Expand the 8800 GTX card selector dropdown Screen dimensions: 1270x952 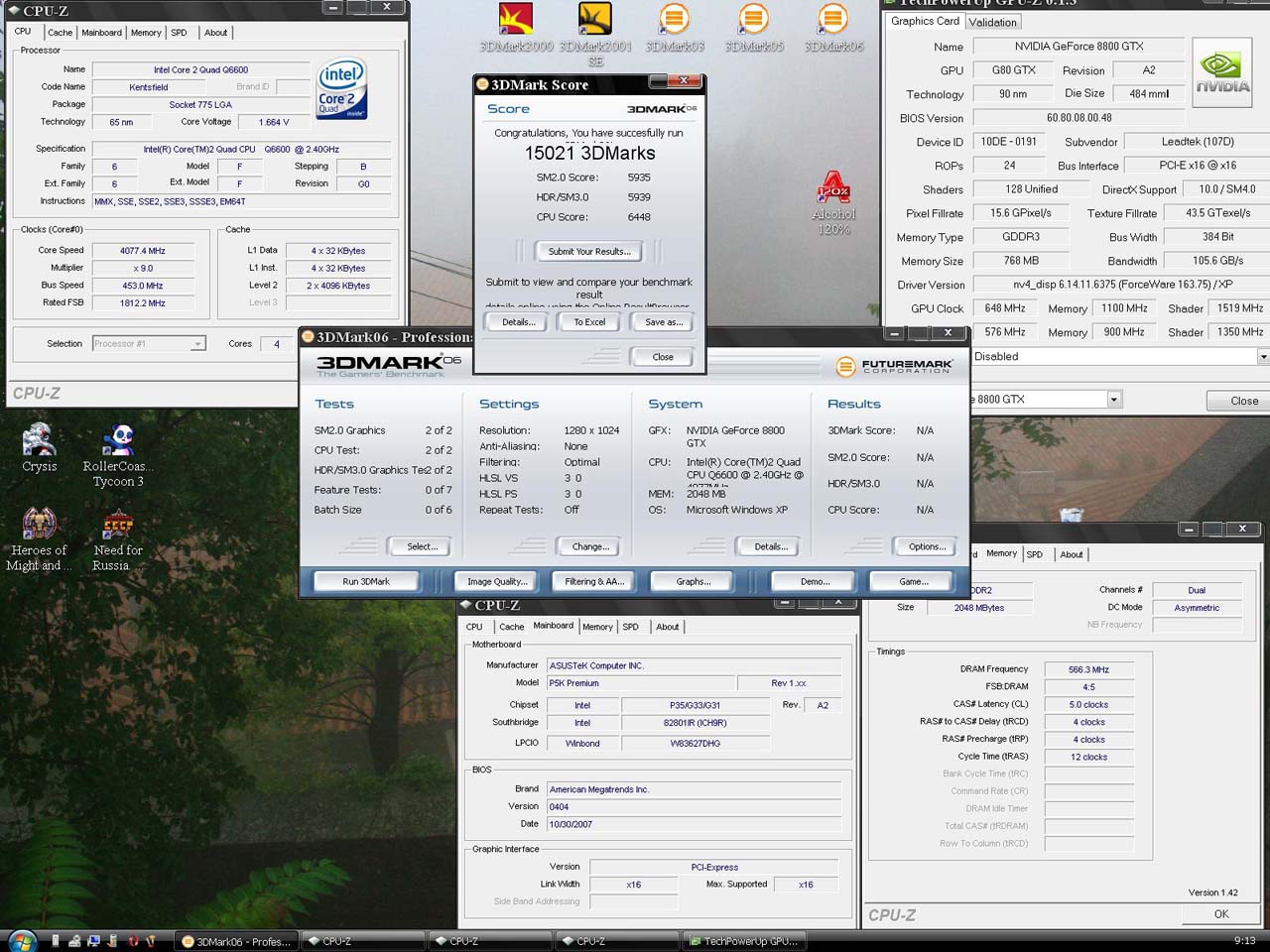(1114, 400)
